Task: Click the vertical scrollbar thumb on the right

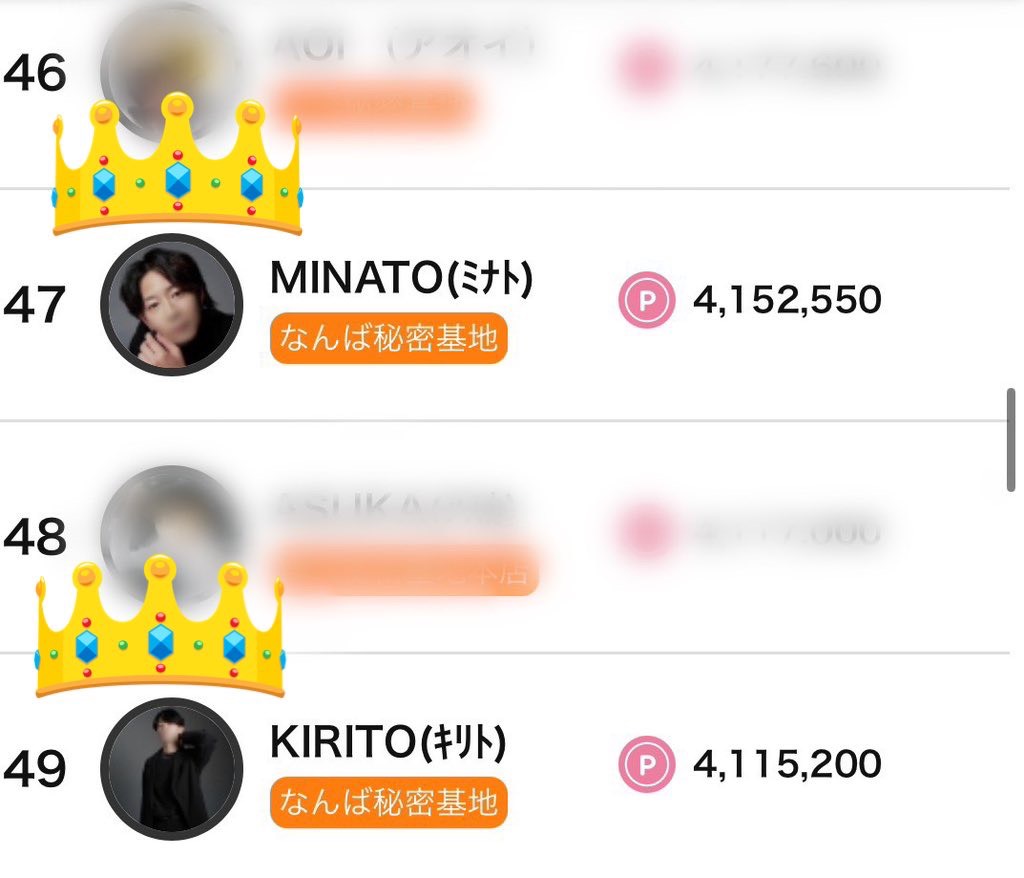Action: pos(1012,440)
